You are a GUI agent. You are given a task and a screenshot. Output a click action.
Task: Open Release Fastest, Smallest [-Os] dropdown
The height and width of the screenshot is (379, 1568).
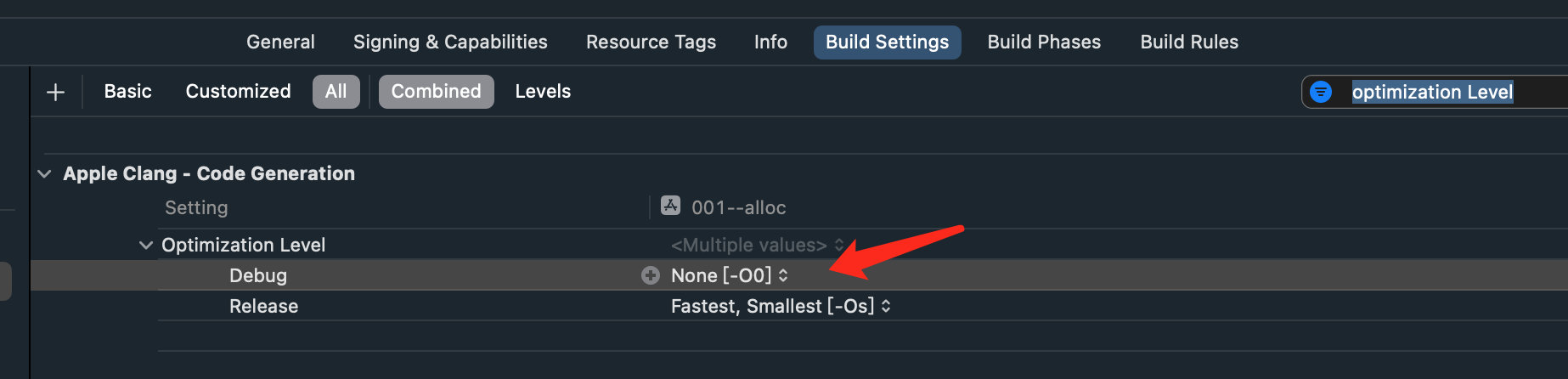click(781, 306)
